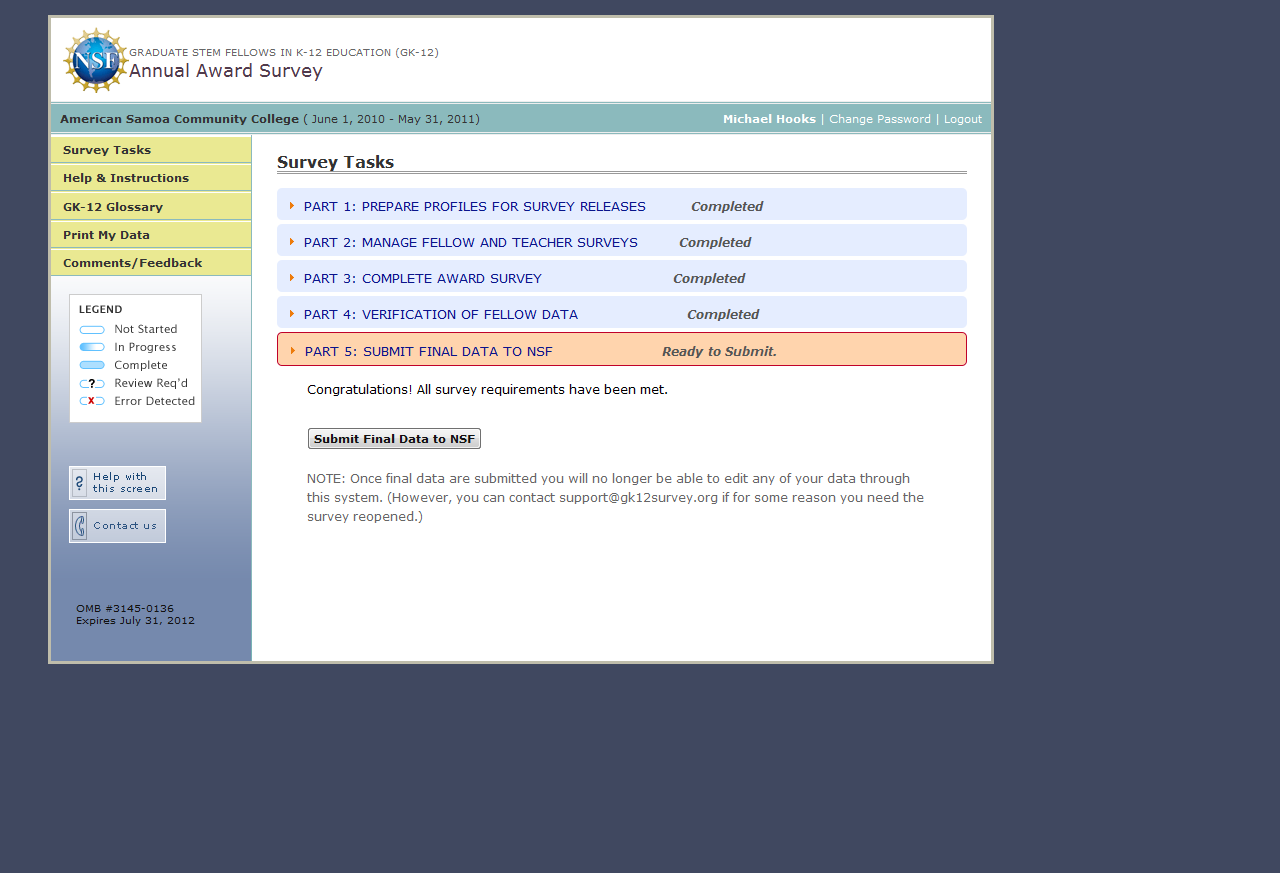1280x873 pixels.
Task: Open Help & Instructions in the sidebar
Action: coord(151,178)
